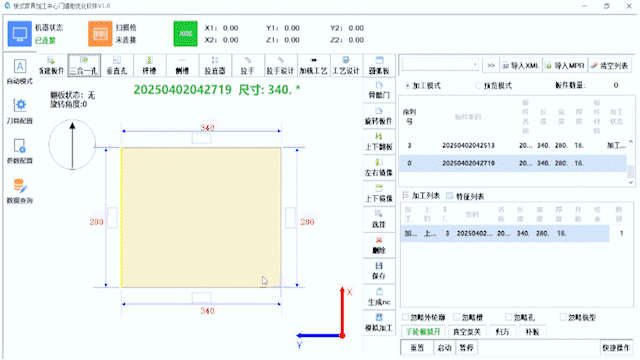Click the 删除 red X button

379,245
